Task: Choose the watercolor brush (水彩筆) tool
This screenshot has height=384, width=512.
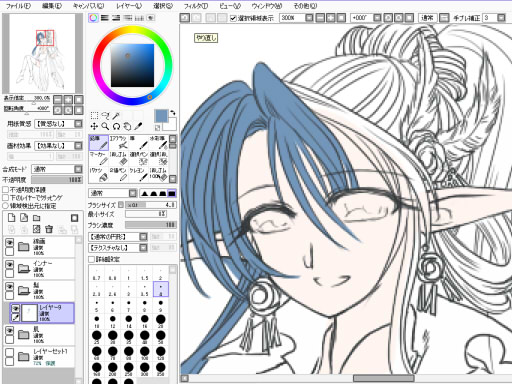Action: (x=158, y=142)
